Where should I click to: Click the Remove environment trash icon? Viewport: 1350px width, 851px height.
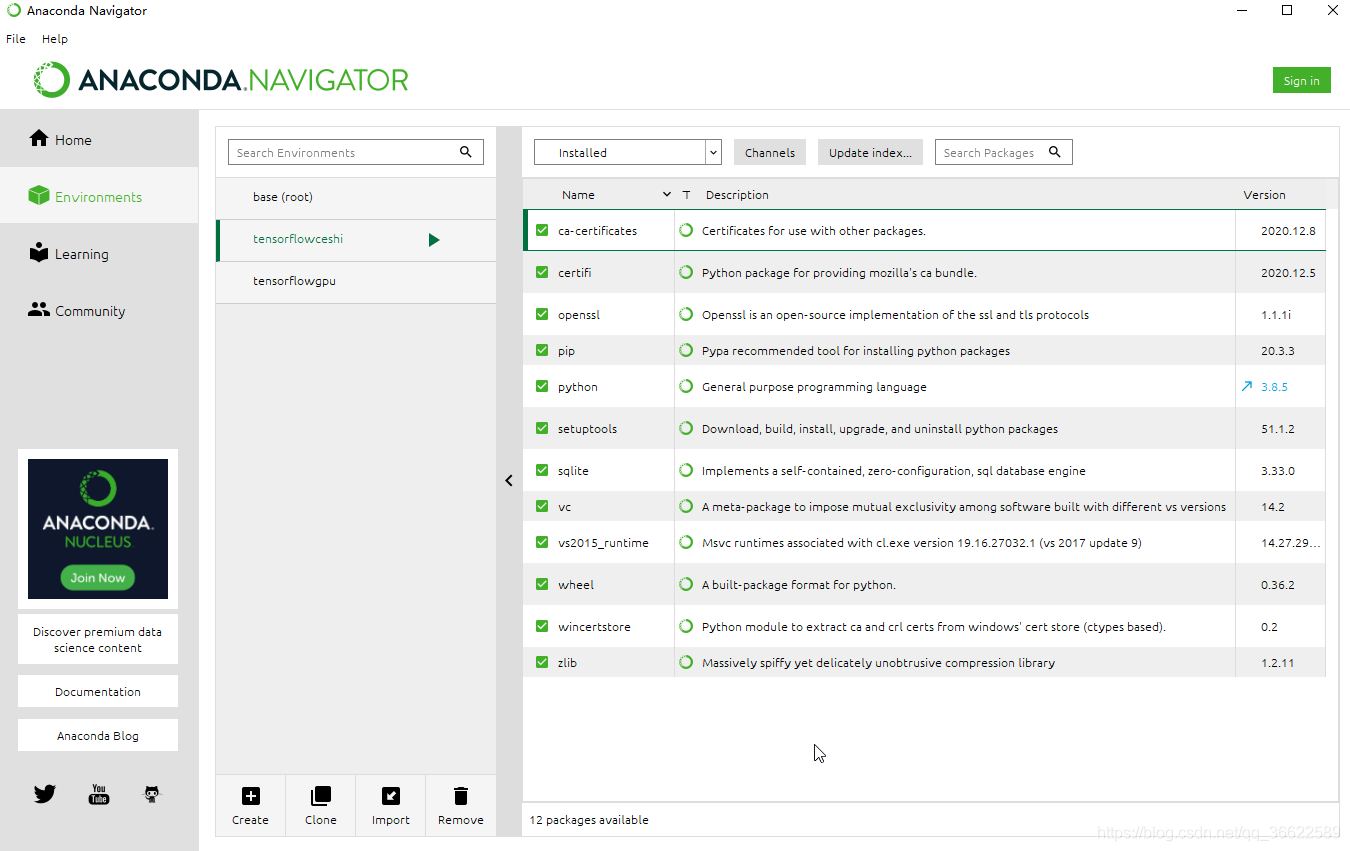[460, 796]
